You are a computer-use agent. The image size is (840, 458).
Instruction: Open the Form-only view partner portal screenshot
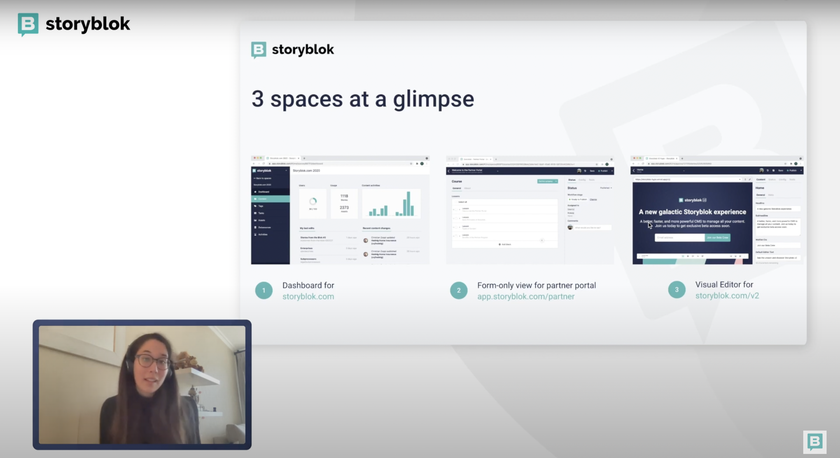(x=530, y=210)
